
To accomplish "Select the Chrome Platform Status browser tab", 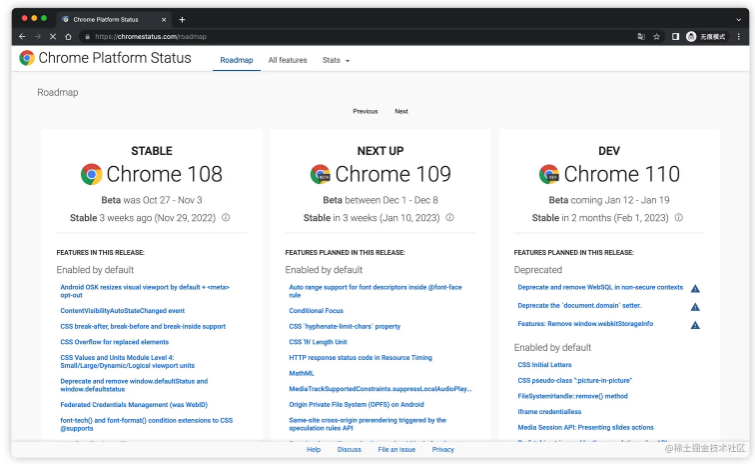I will point(114,20).
